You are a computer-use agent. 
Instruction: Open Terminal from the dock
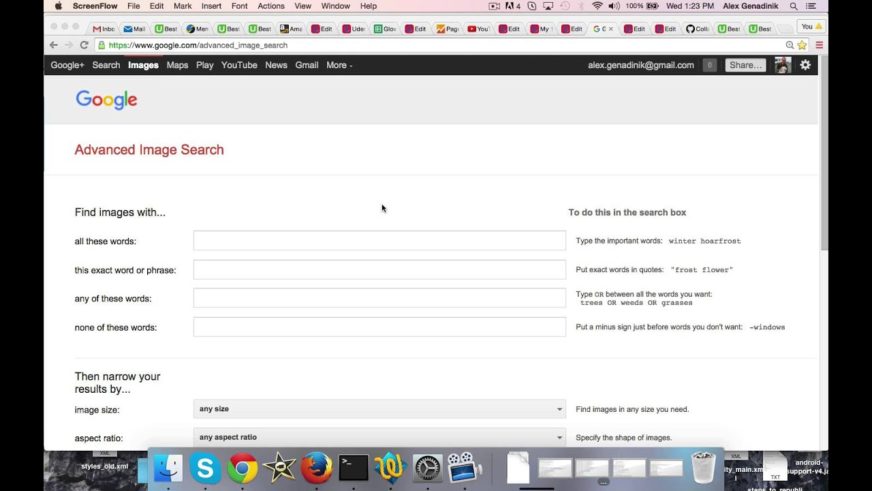tap(354, 468)
